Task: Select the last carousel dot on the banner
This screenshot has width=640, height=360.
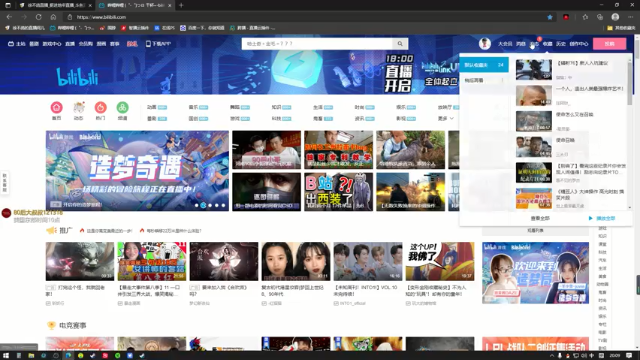Action: [x=223, y=205]
